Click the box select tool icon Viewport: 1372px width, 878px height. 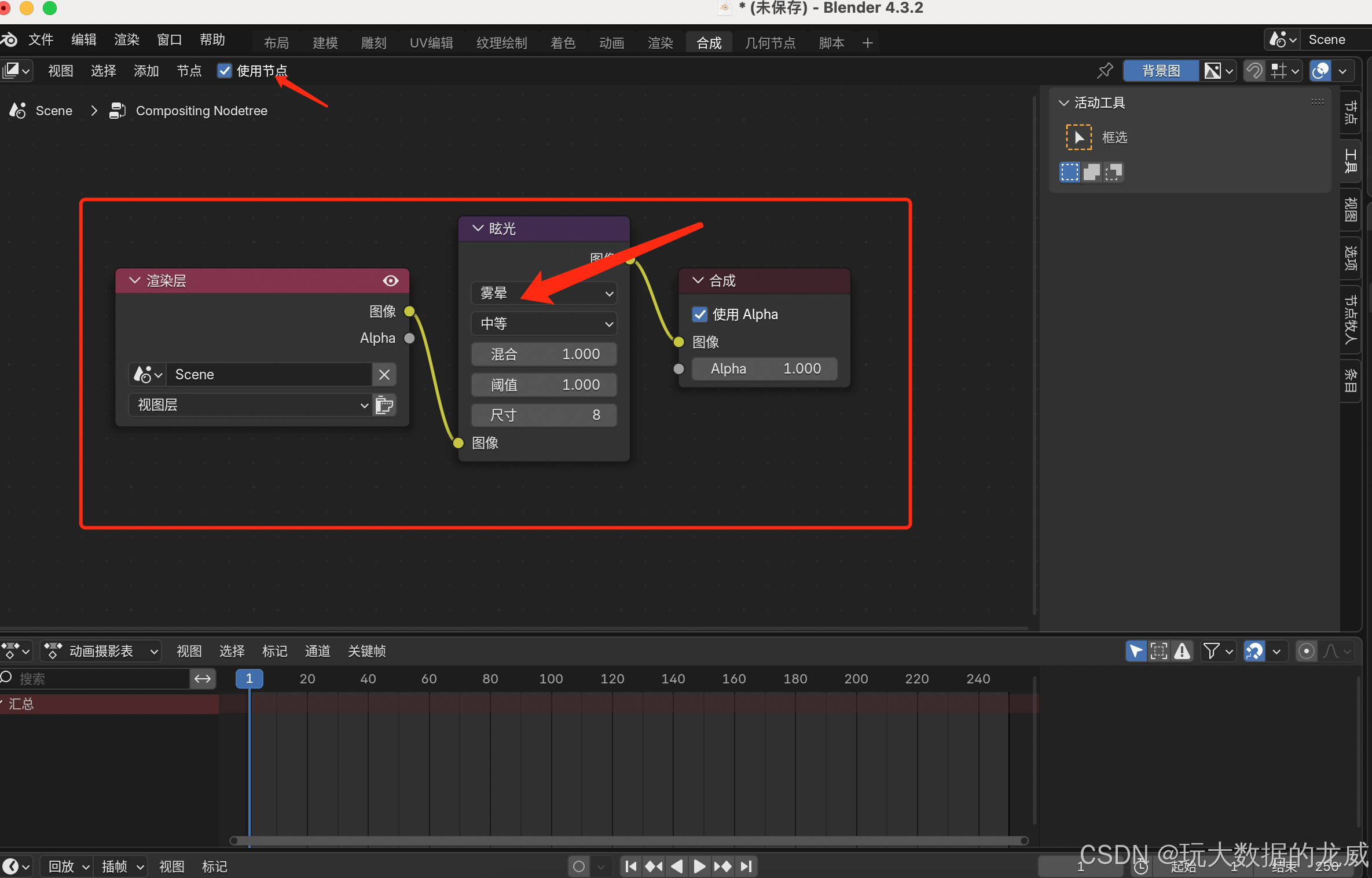1078,137
